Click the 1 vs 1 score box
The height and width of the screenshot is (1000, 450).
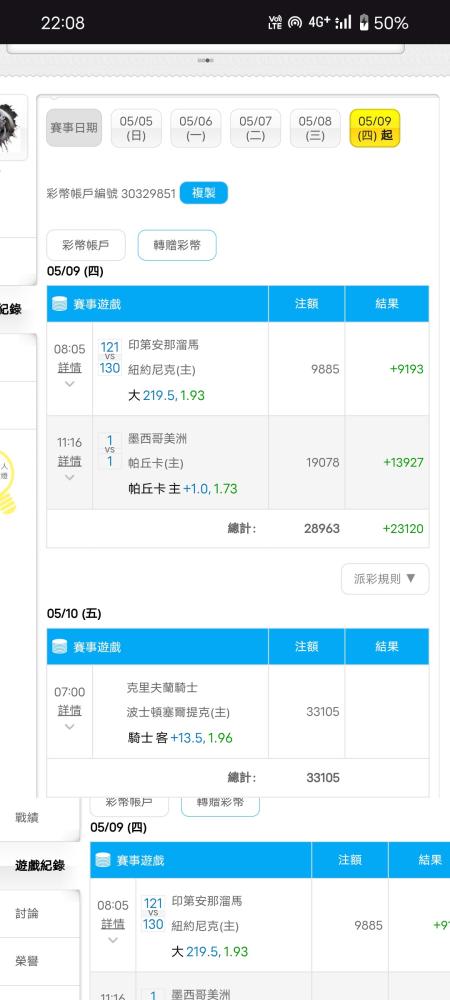pos(110,450)
